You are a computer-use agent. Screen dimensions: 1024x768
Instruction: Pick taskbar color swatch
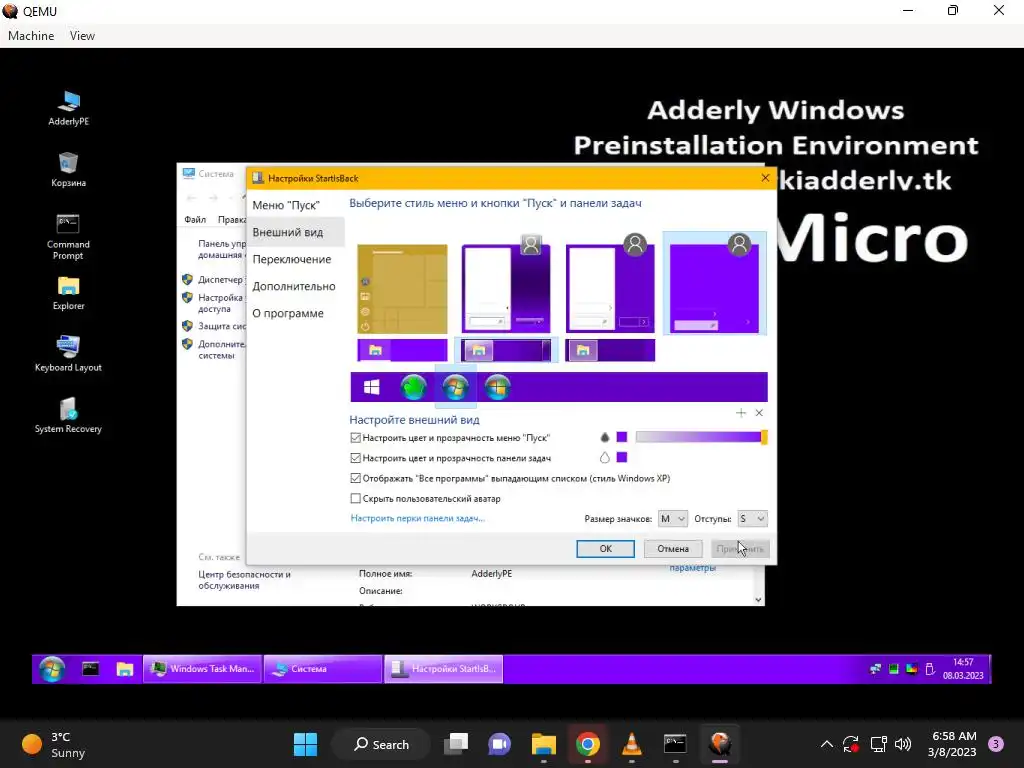(x=622, y=457)
